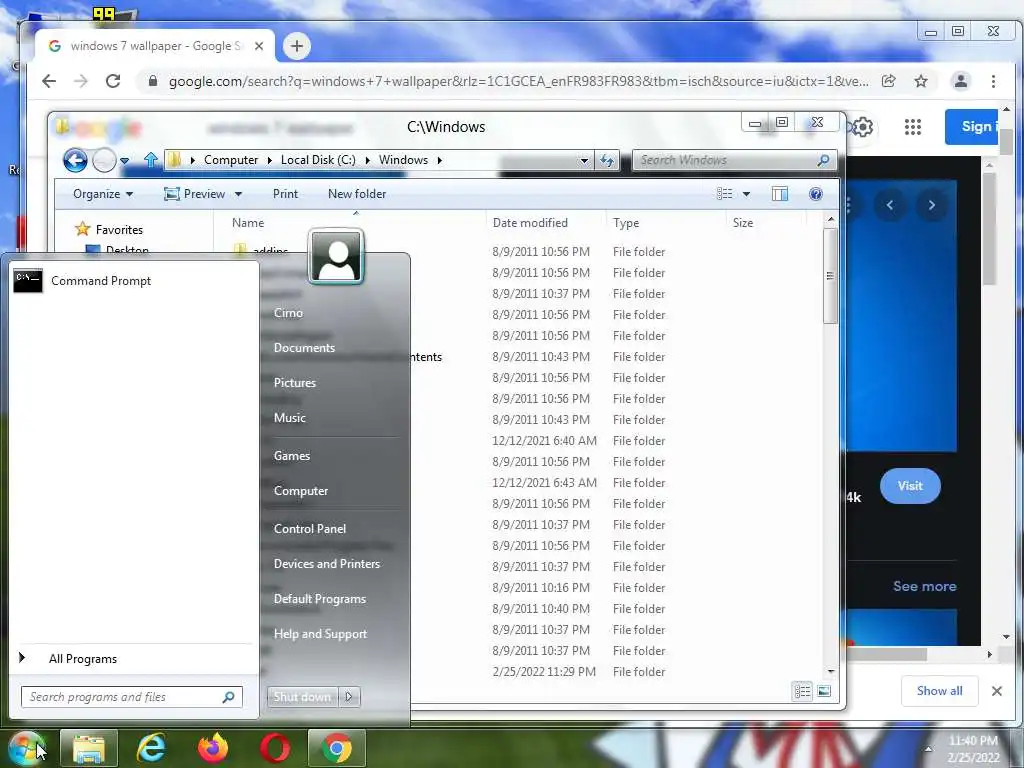Launch Internet Explorer from the taskbar

tap(151, 748)
